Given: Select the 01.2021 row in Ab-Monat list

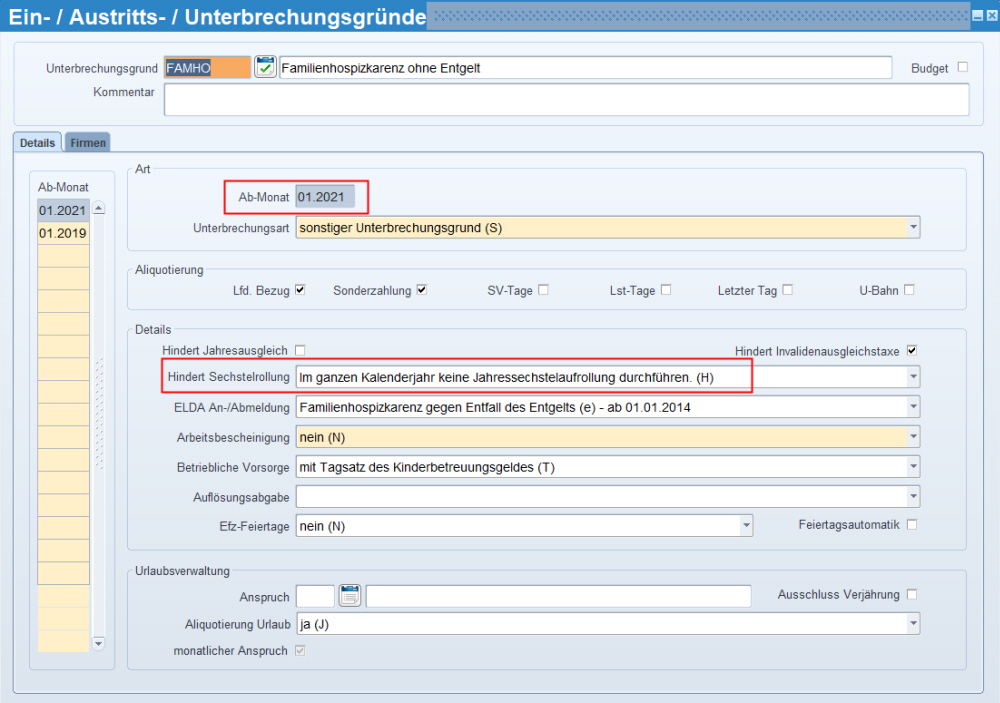Looking at the screenshot, I should (63, 211).
